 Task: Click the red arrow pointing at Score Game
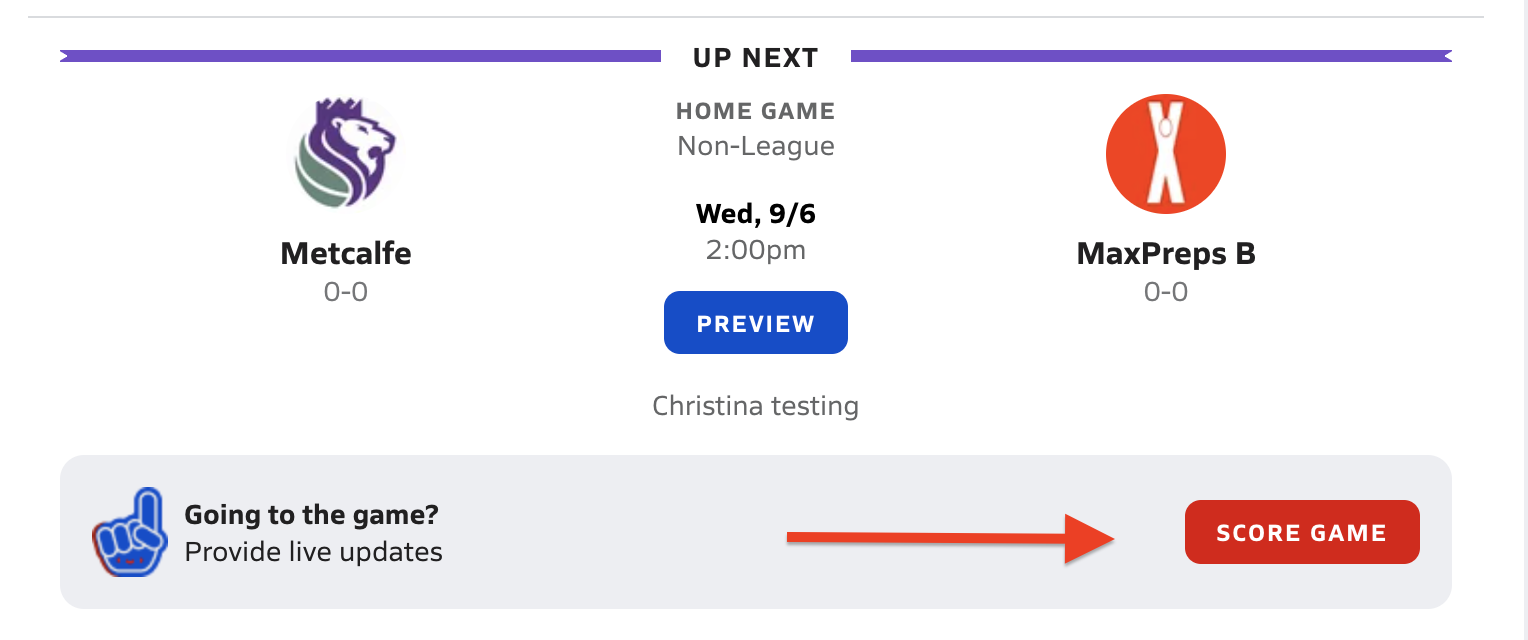(x=950, y=535)
